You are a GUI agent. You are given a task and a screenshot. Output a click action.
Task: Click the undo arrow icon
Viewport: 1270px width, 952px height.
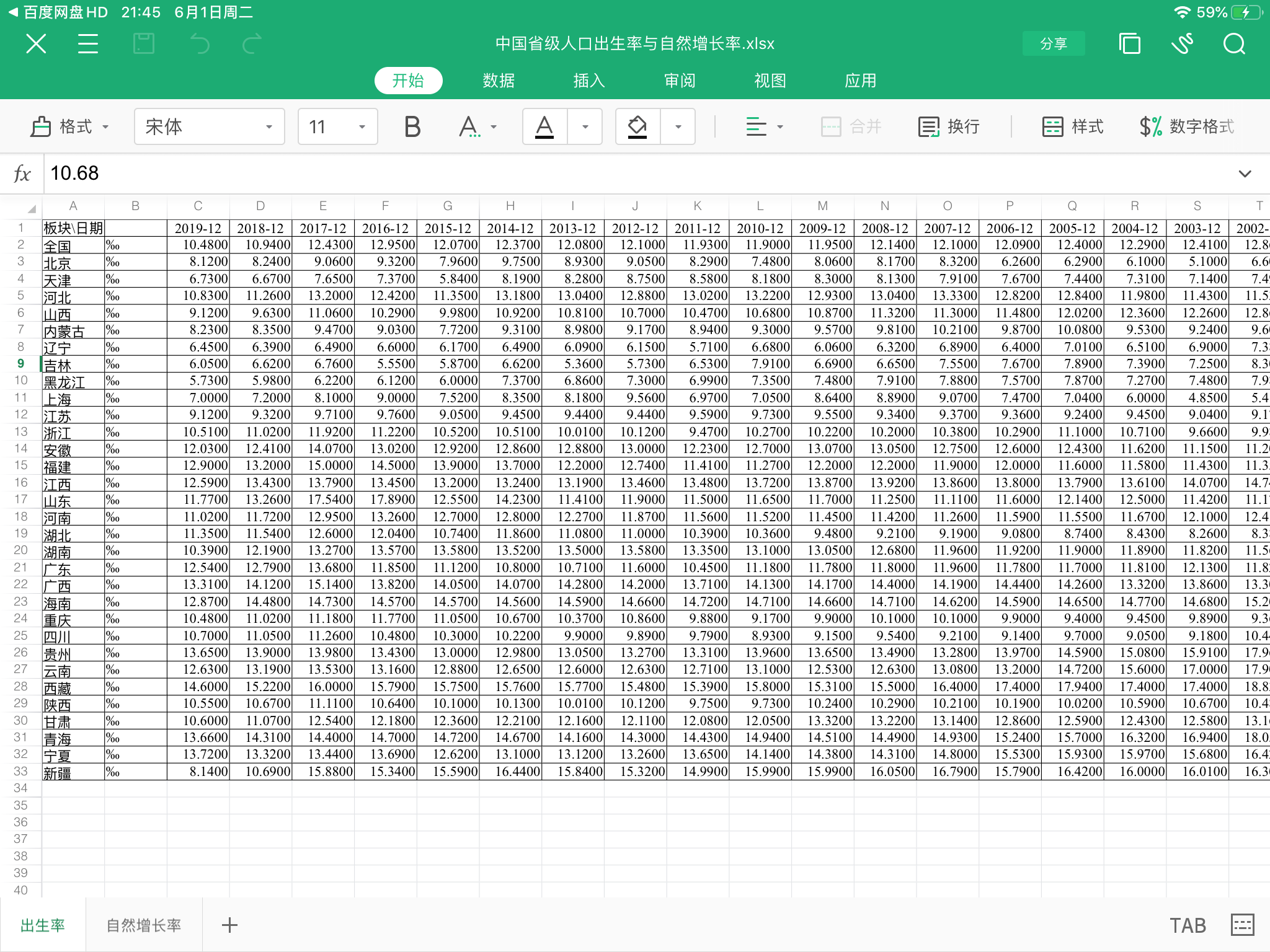[200, 44]
